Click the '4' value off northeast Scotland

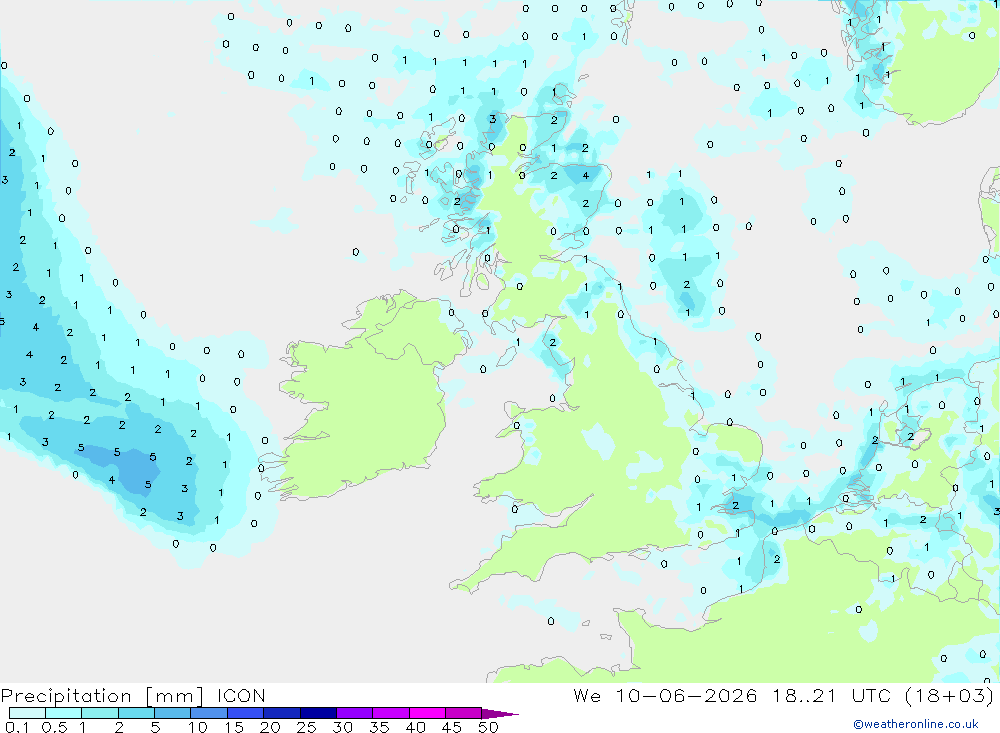point(585,176)
